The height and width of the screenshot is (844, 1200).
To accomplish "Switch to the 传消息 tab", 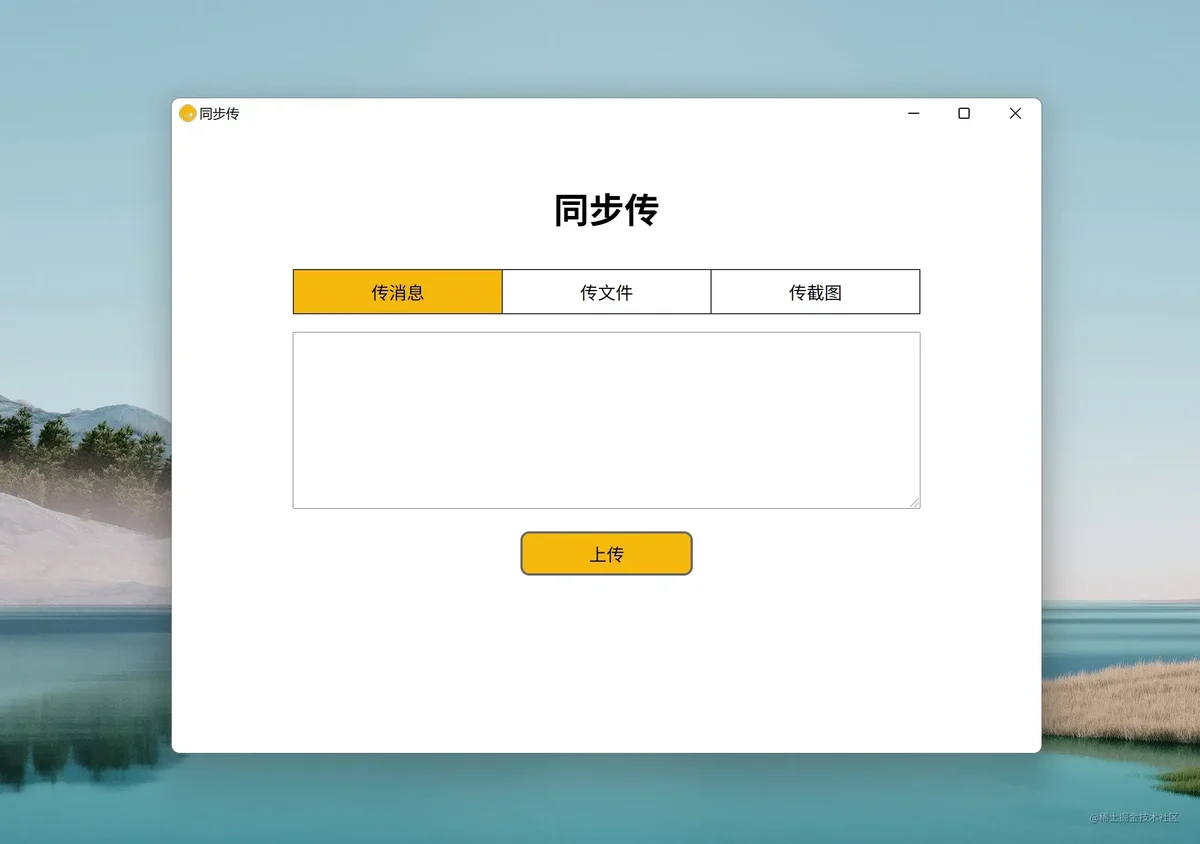I will click(398, 292).
